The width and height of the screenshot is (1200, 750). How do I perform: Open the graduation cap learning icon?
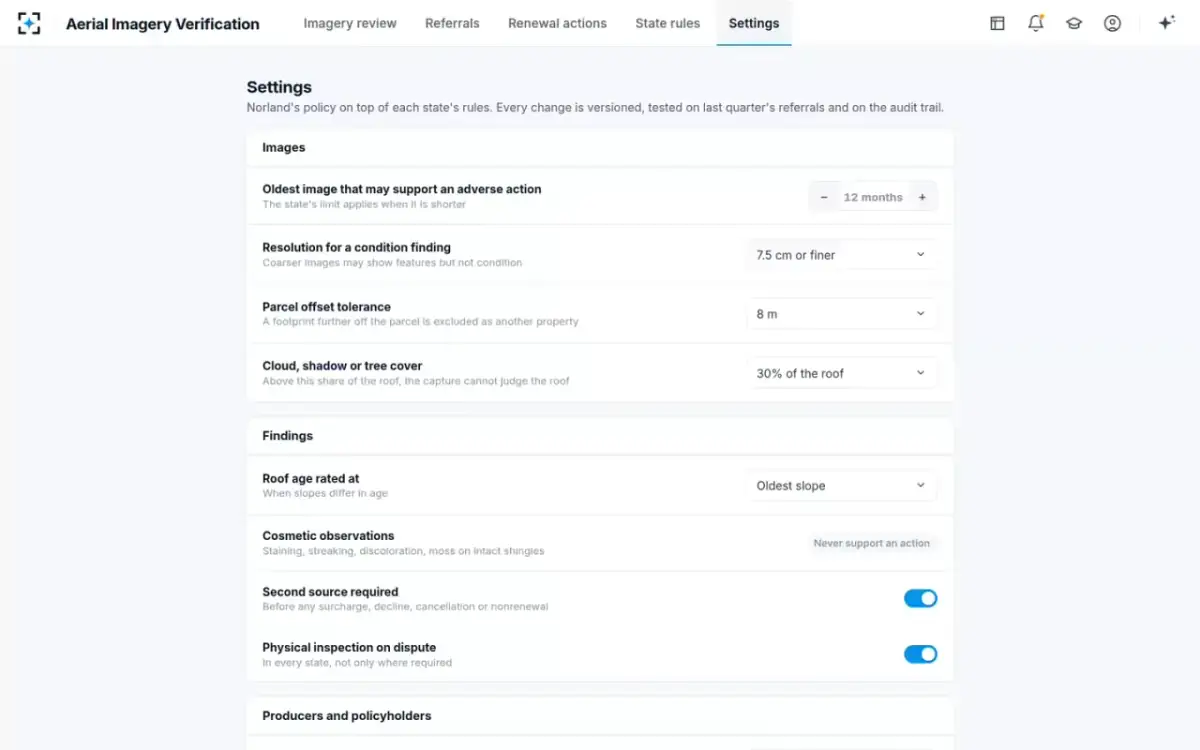pyautogui.click(x=1074, y=23)
